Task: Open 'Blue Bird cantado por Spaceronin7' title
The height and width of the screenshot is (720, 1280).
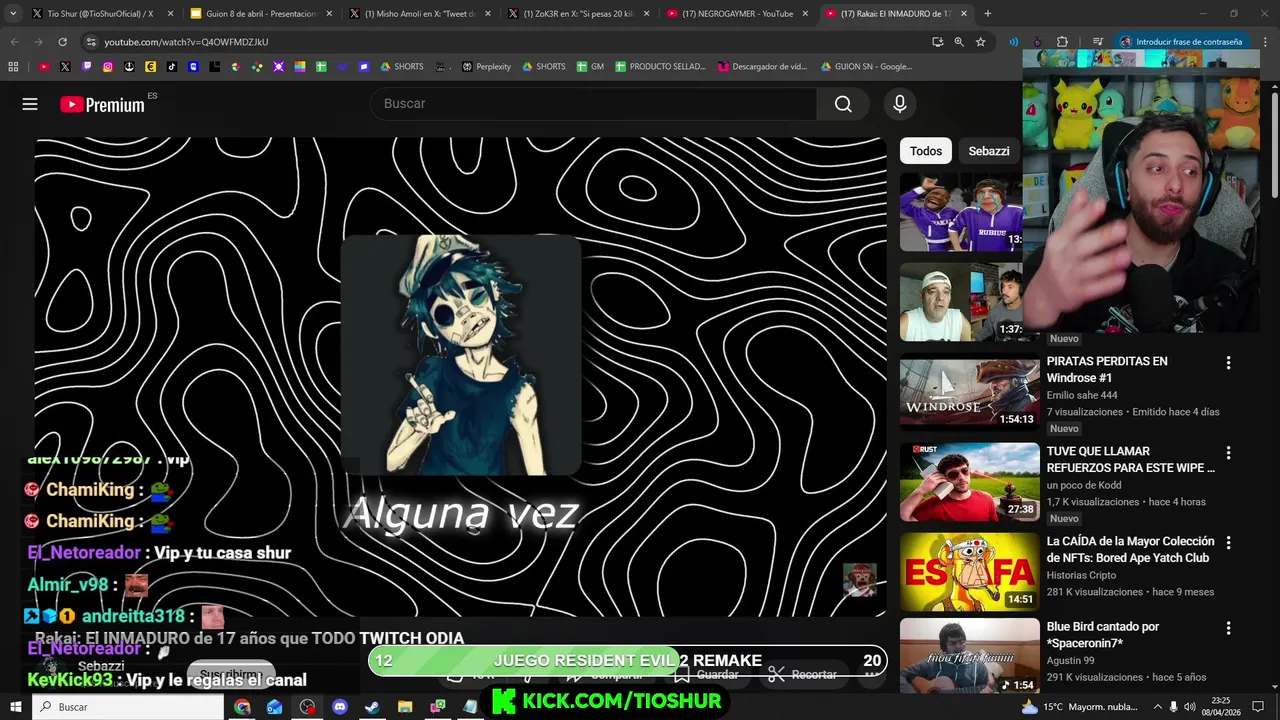Action: tap(1102, 635)
